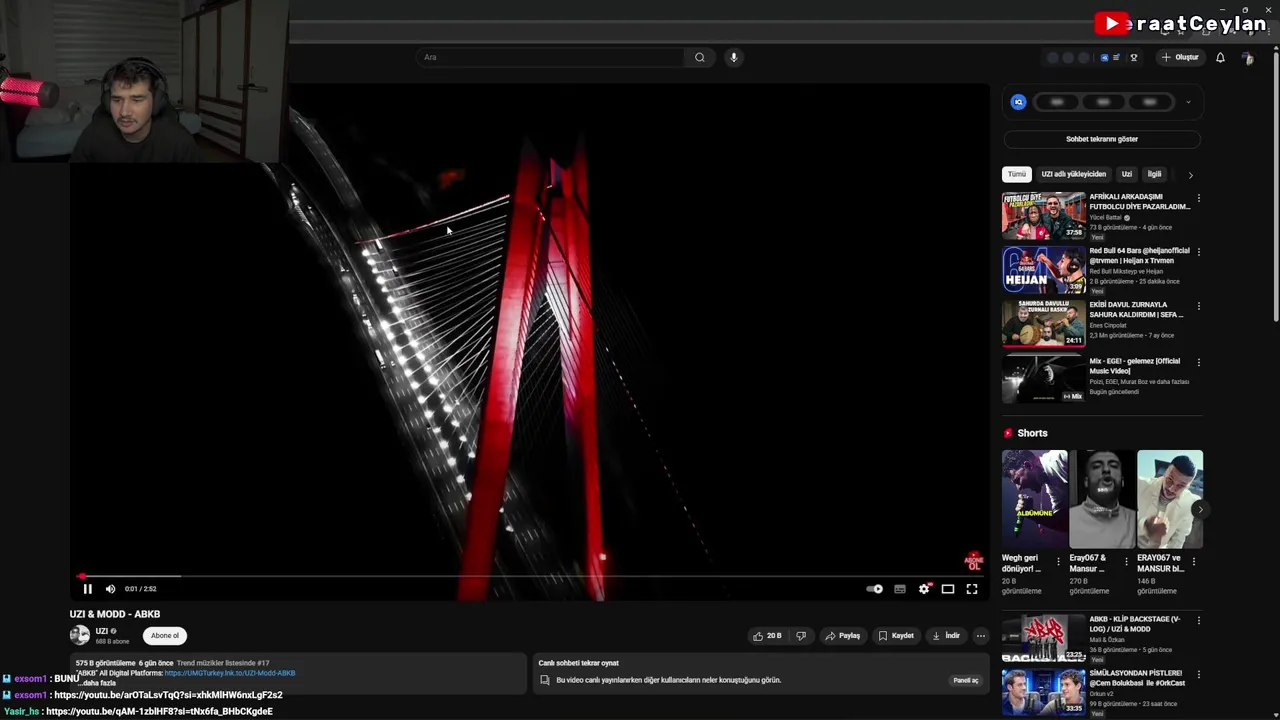The height and width of the screenshot is (720, 1280).
Task: Seek along the red video progress bar
Action: point(530,576)
